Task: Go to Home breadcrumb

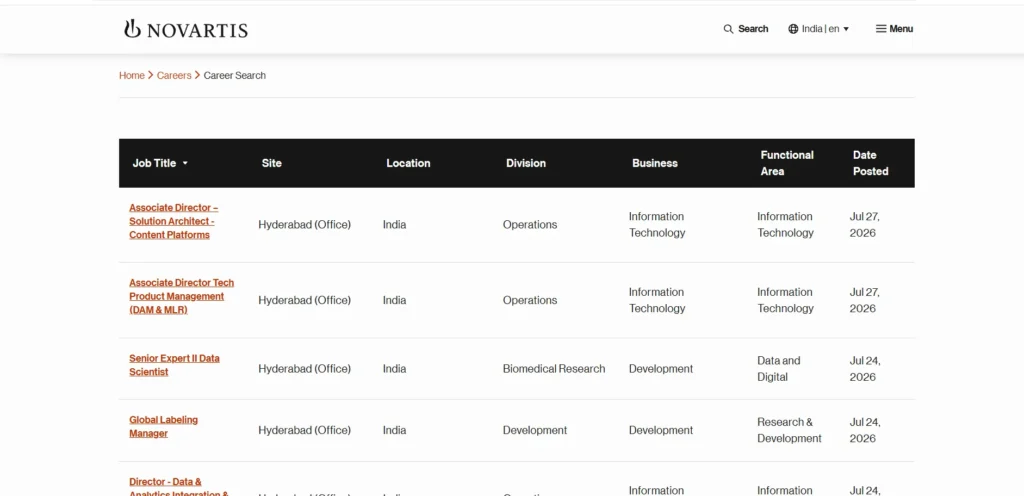Action: pos(131,76)
